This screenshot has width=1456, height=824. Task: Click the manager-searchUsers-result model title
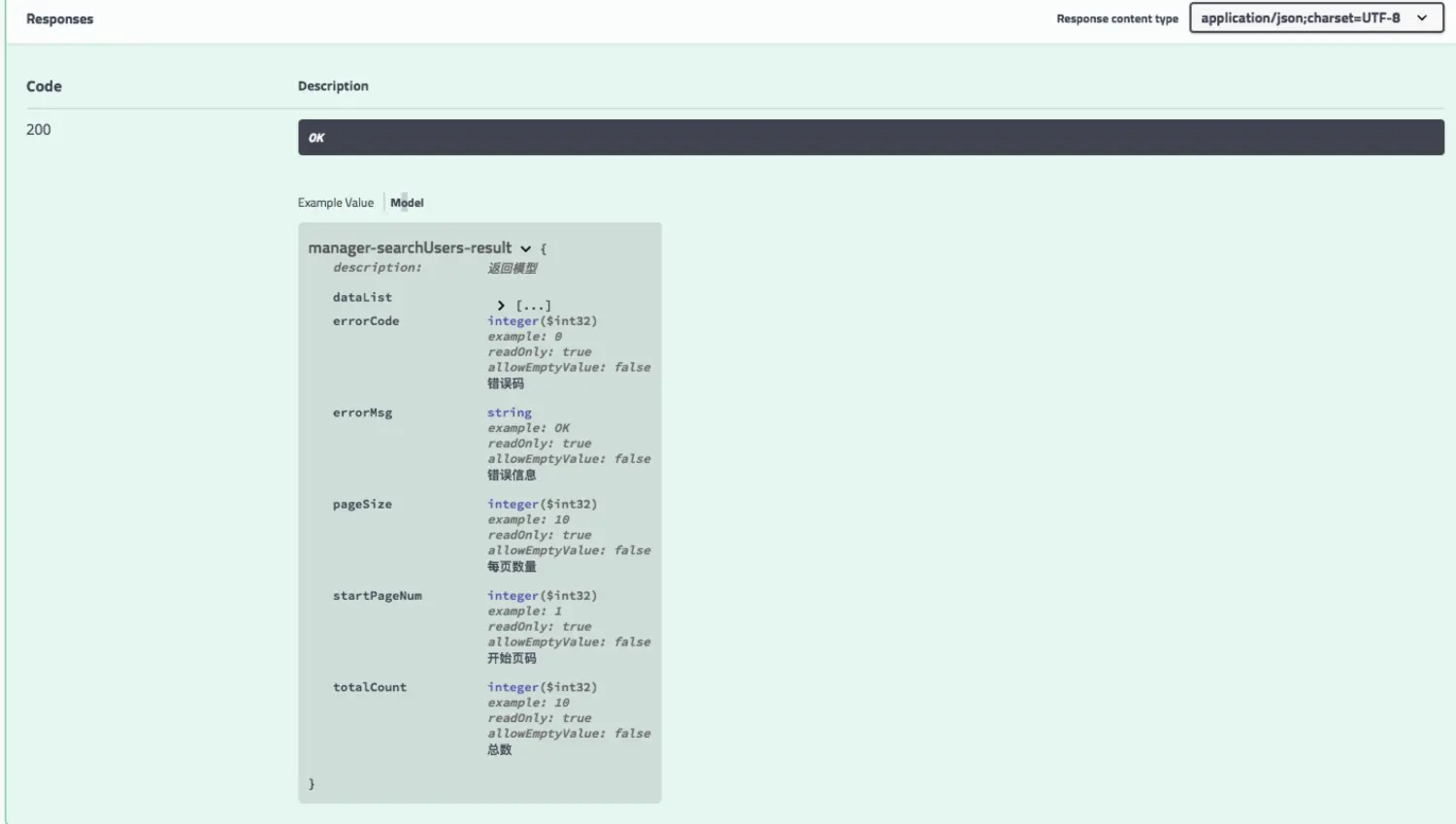coord(410,247)
